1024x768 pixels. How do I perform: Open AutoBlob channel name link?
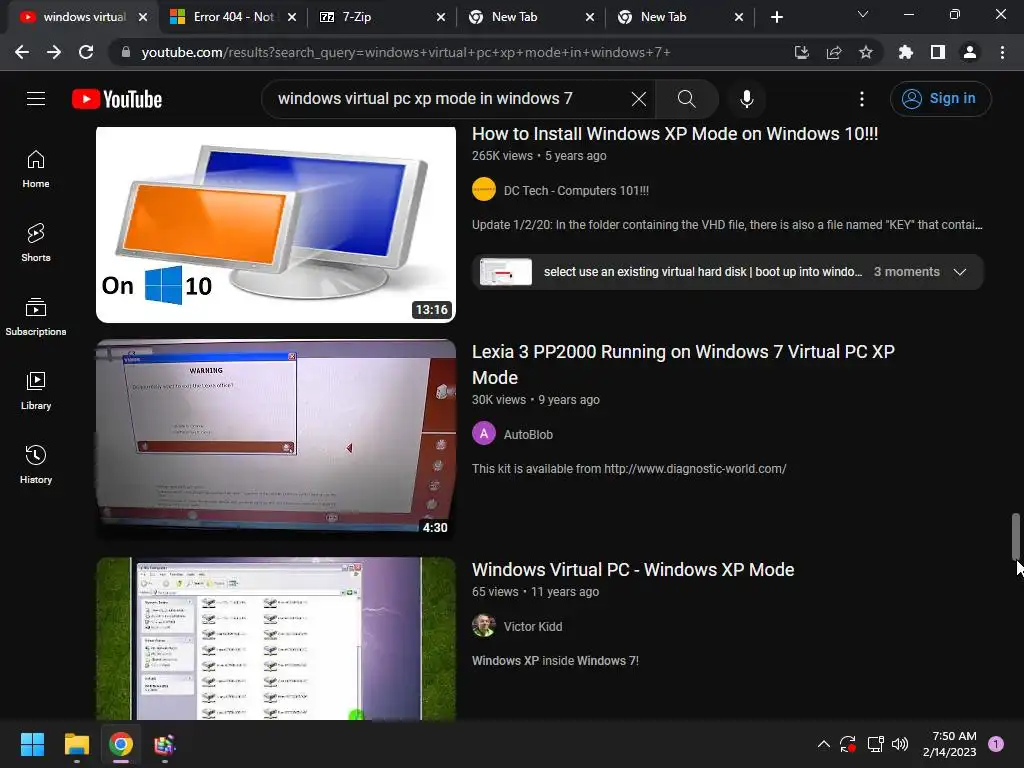pyautogui.click(x=528, y=434)
